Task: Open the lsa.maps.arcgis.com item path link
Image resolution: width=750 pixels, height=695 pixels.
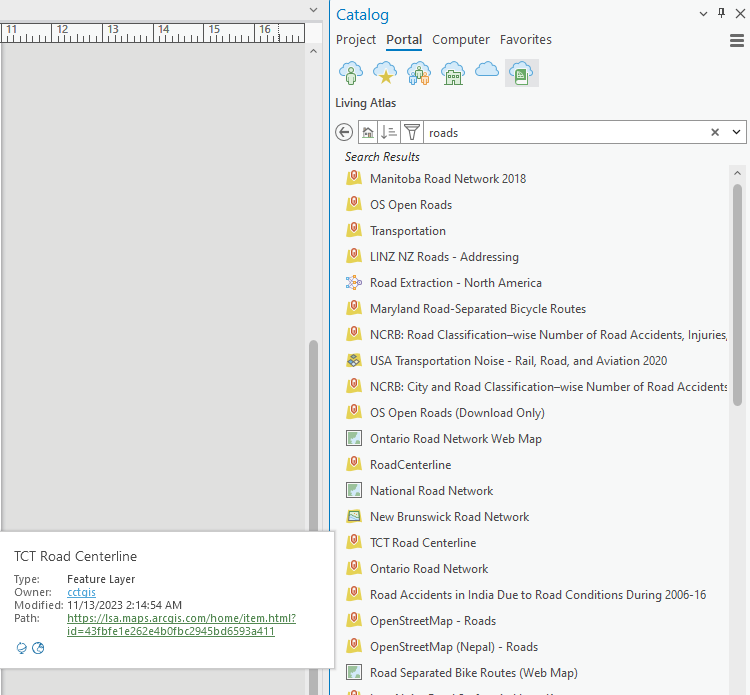Action: point(181,625)
